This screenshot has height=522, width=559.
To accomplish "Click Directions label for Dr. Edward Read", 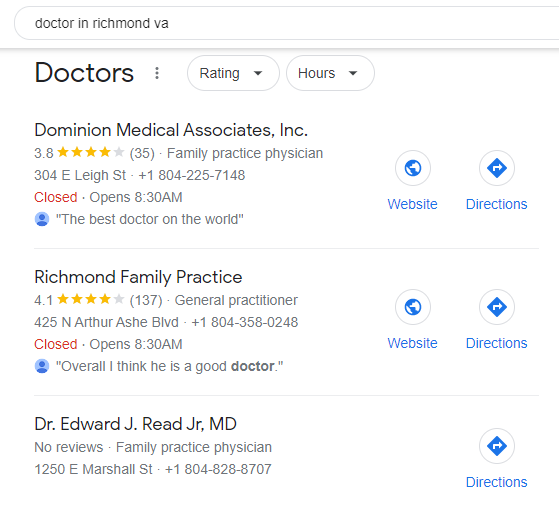I will point(497,482).
